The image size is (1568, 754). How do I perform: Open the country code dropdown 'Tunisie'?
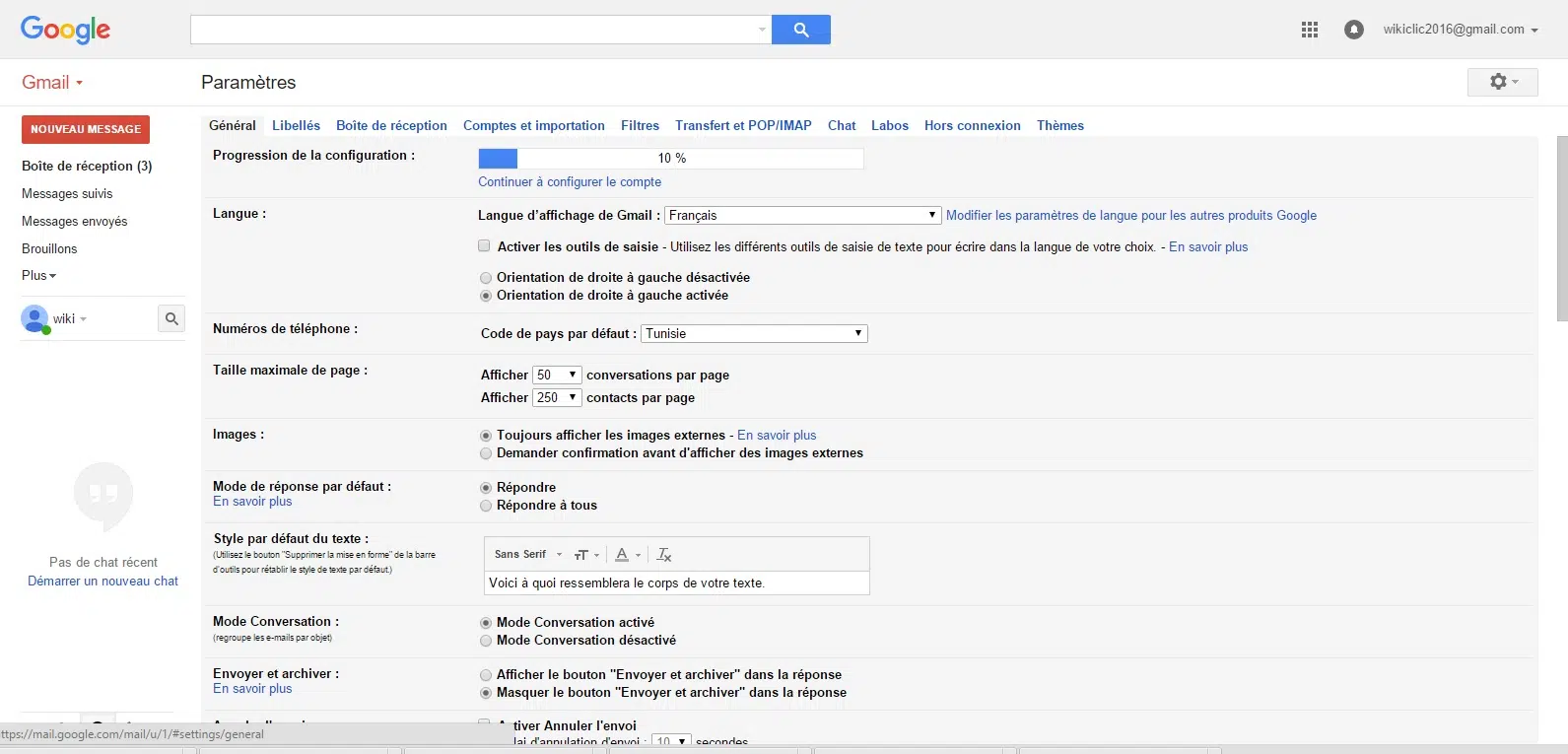[x=754, y=333]
